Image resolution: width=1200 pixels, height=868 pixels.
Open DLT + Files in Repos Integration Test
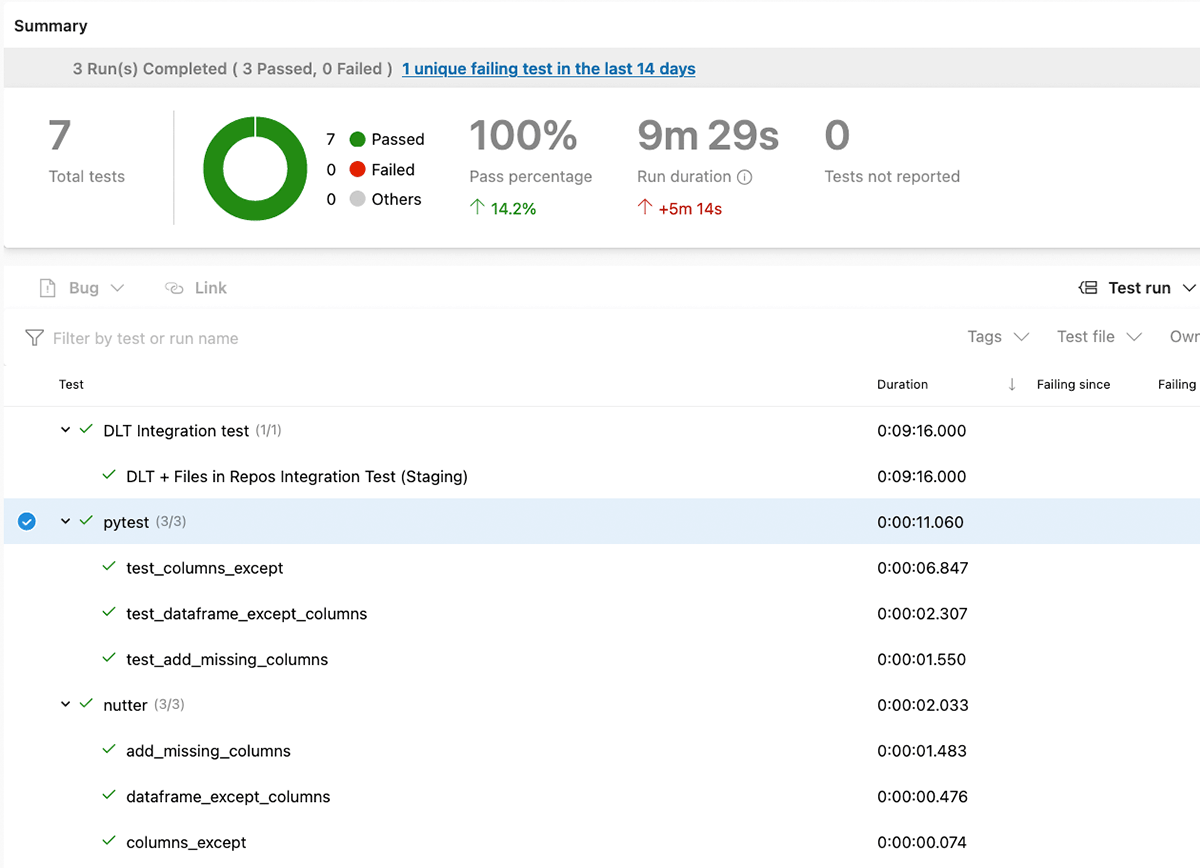(296, 476)
